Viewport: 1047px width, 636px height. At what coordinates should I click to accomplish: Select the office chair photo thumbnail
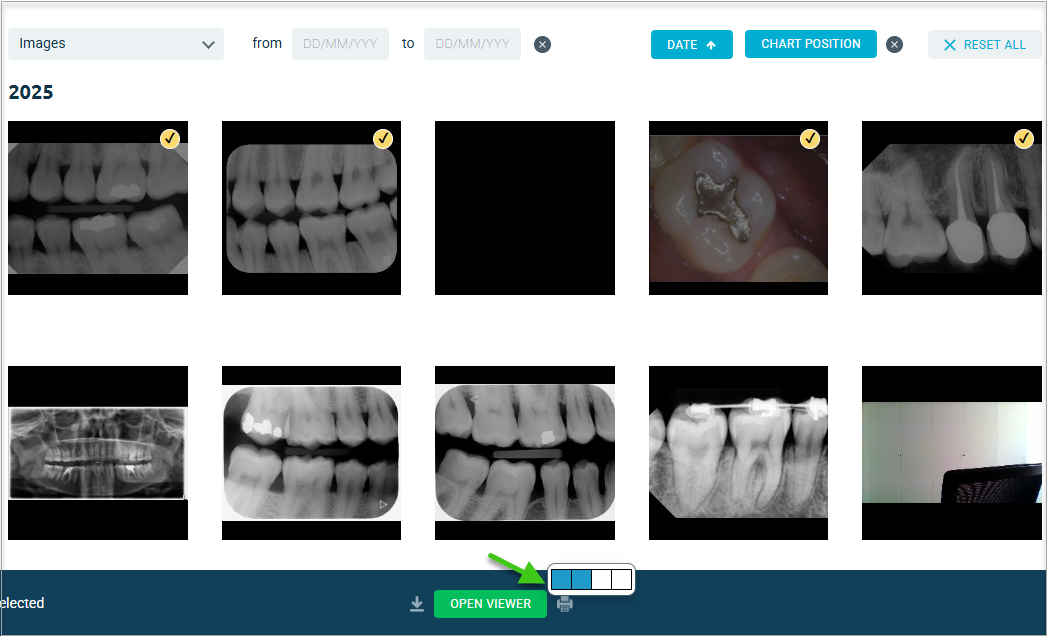click(952, 453)
